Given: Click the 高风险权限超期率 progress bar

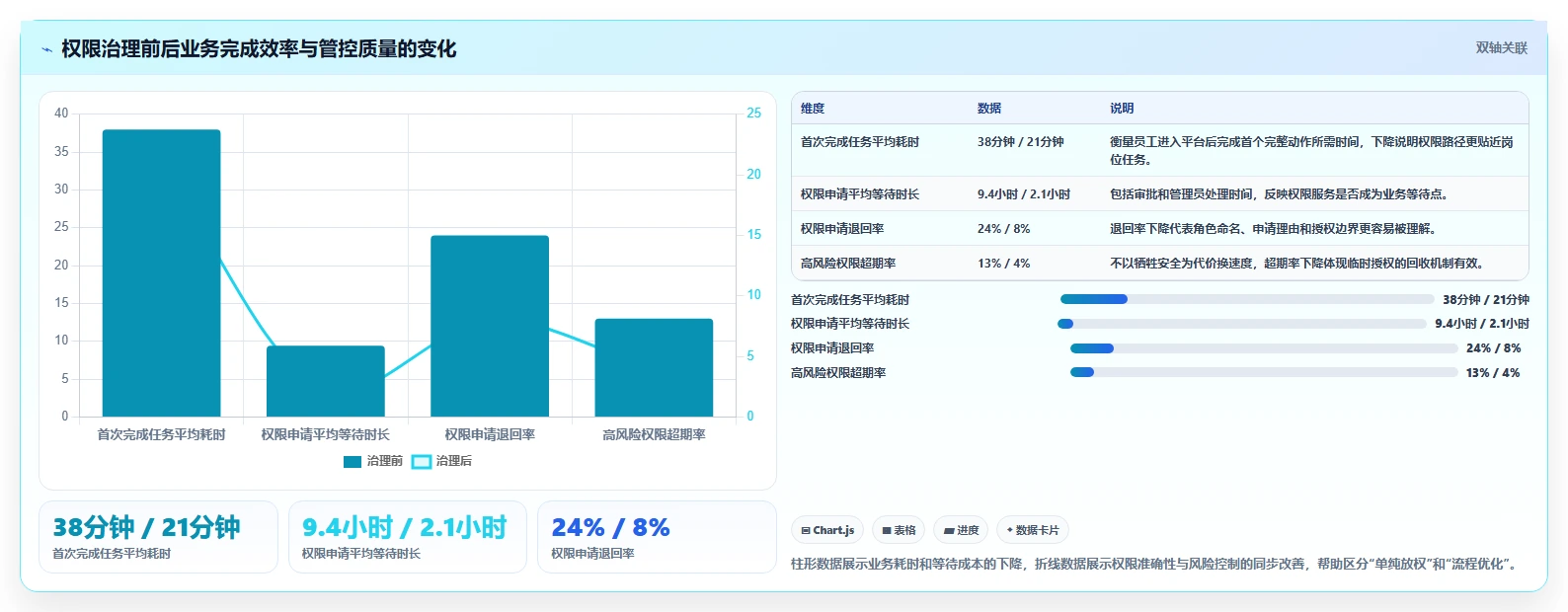Looking at the screenshot, I should click(x=1264, y=372).
